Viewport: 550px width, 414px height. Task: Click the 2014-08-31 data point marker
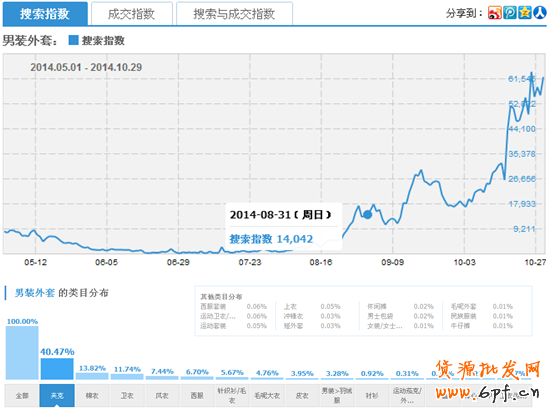367,214
